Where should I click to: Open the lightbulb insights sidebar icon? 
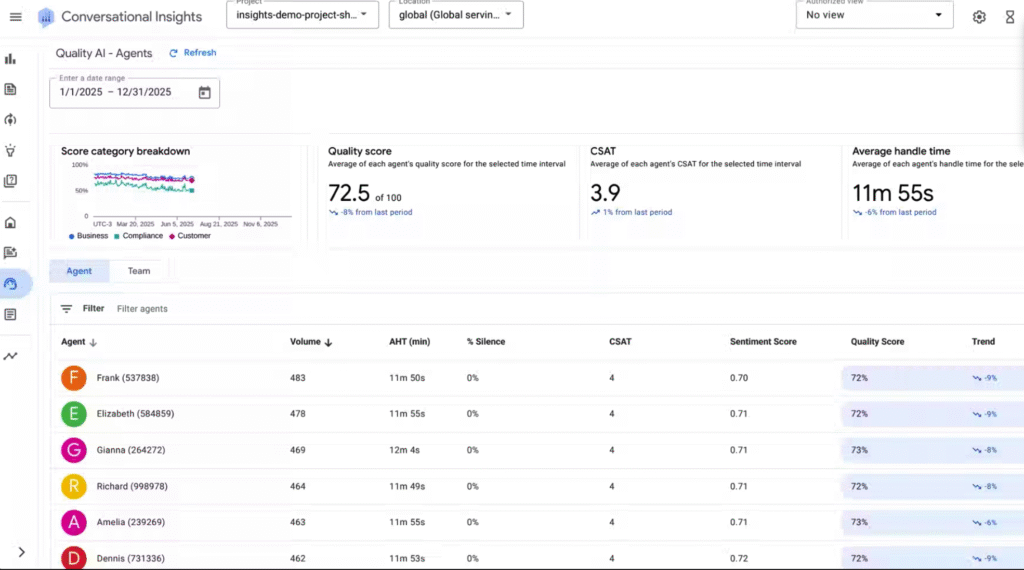(x=10, y=151)
